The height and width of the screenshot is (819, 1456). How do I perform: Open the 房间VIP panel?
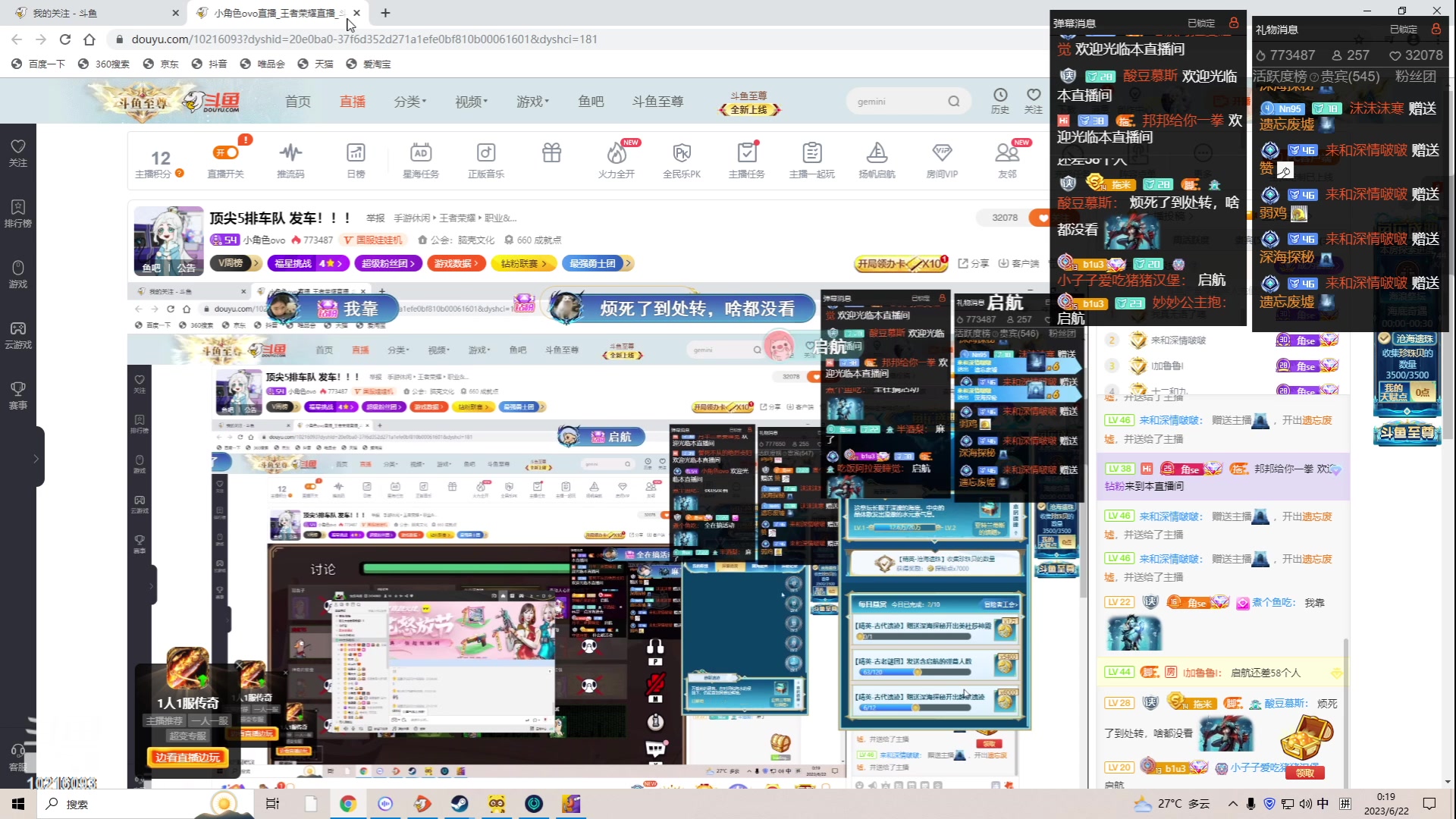point(942,159)
